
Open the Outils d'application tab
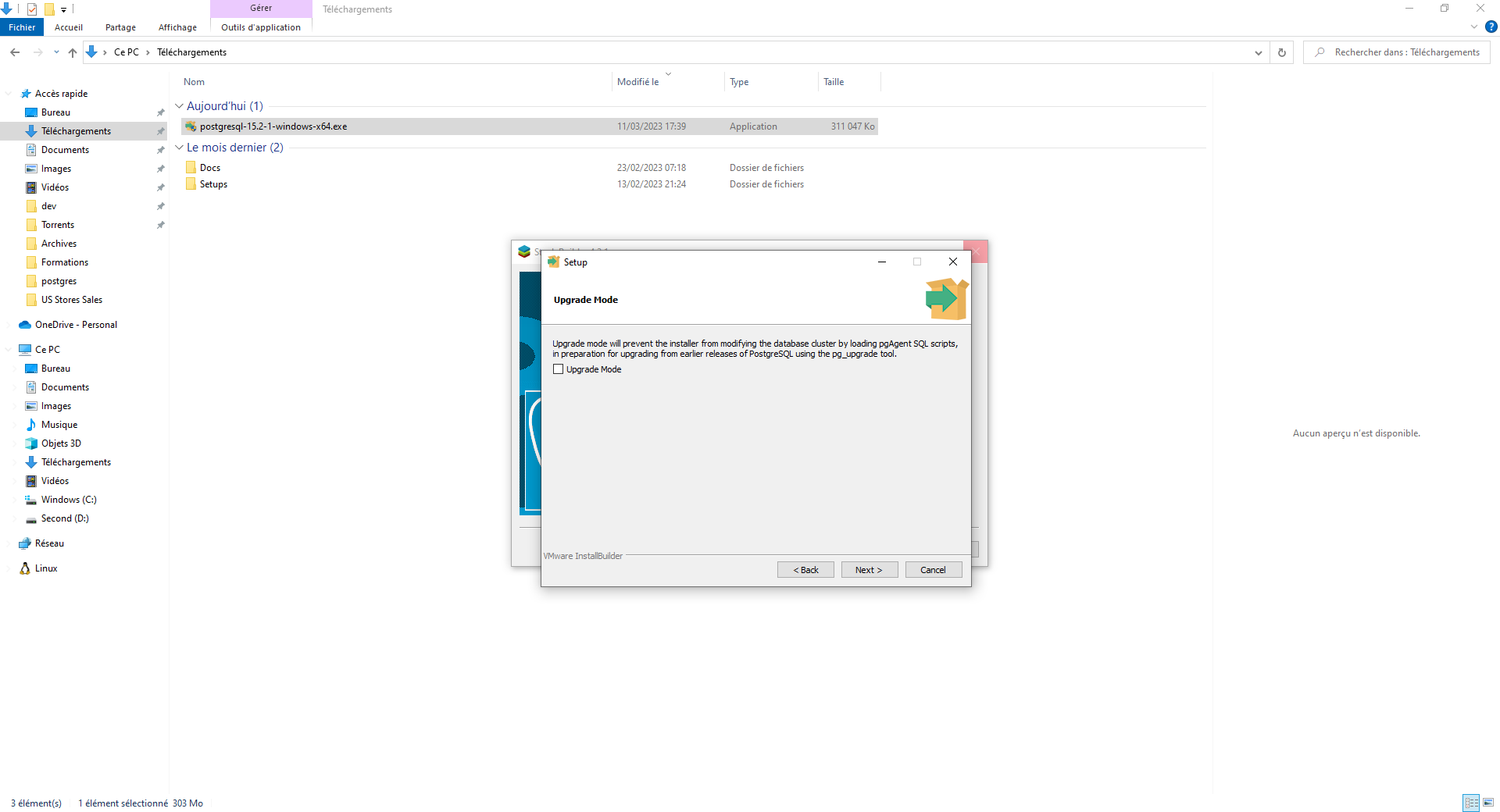pyautogui.click(x=261, y=27)
